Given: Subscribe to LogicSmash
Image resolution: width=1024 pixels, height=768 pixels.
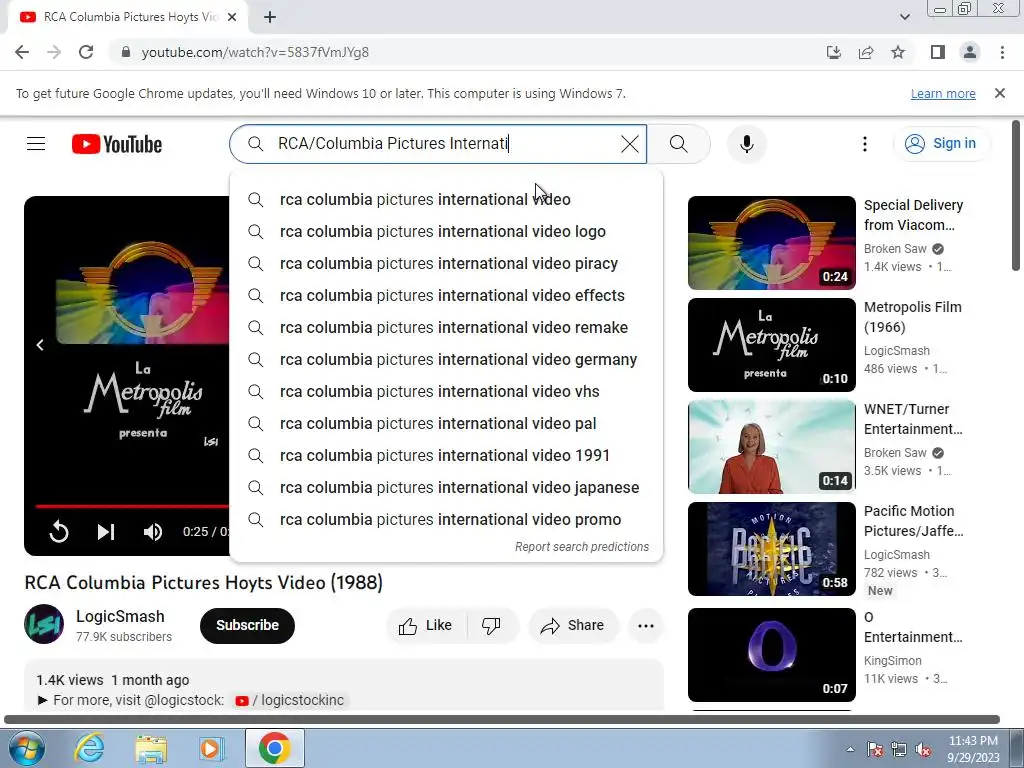Looking at the screenshot, I should point(248,626).
